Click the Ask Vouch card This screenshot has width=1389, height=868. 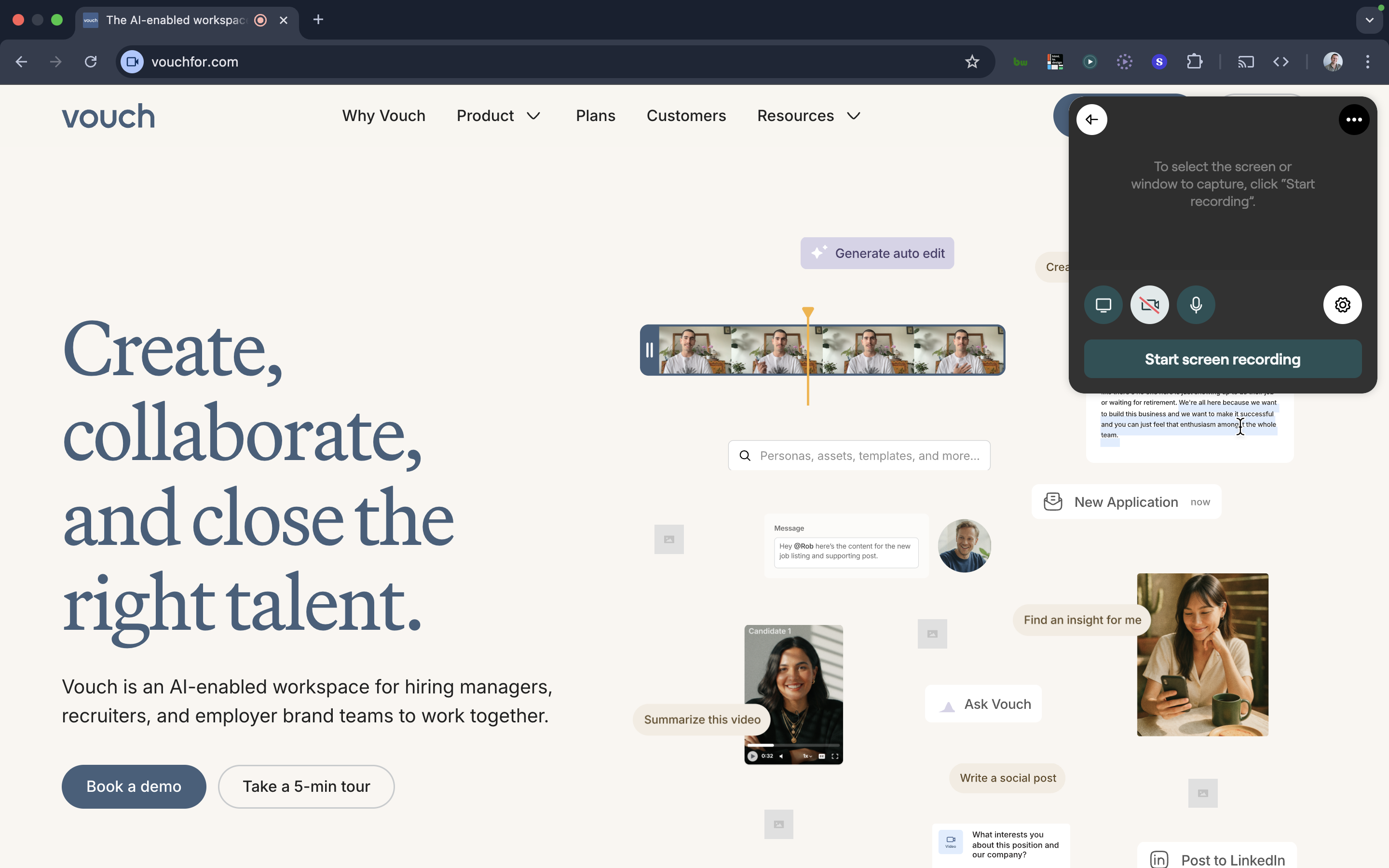983,704
